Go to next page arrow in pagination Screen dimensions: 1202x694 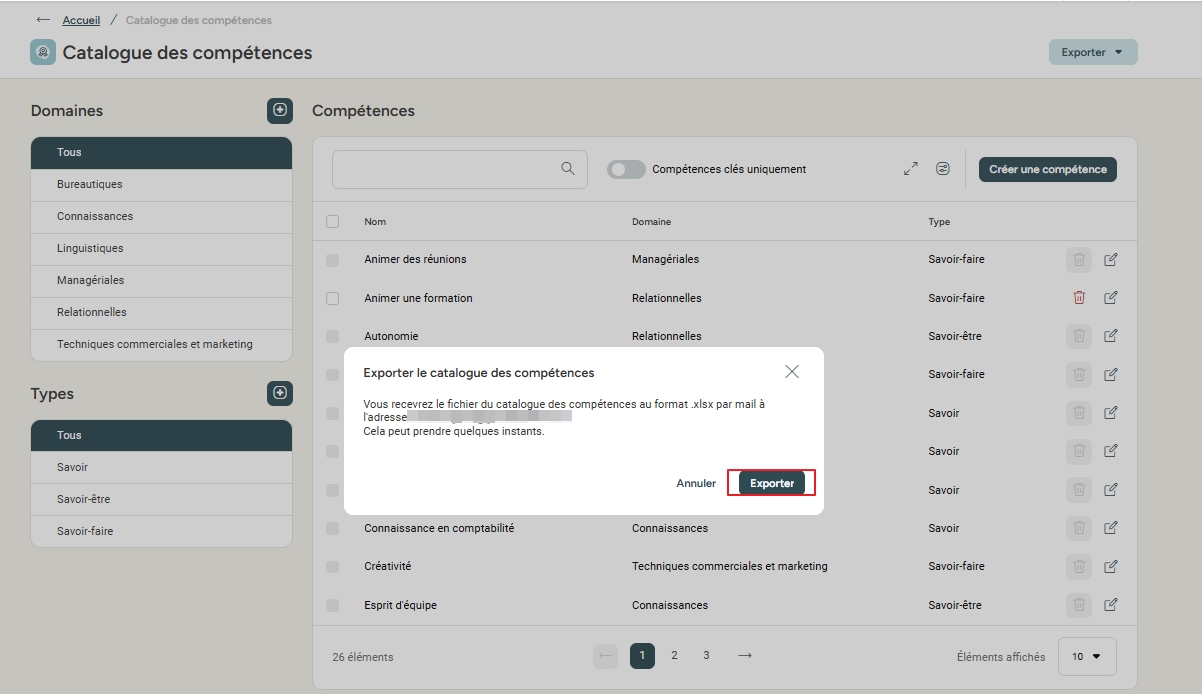point(744,656)
